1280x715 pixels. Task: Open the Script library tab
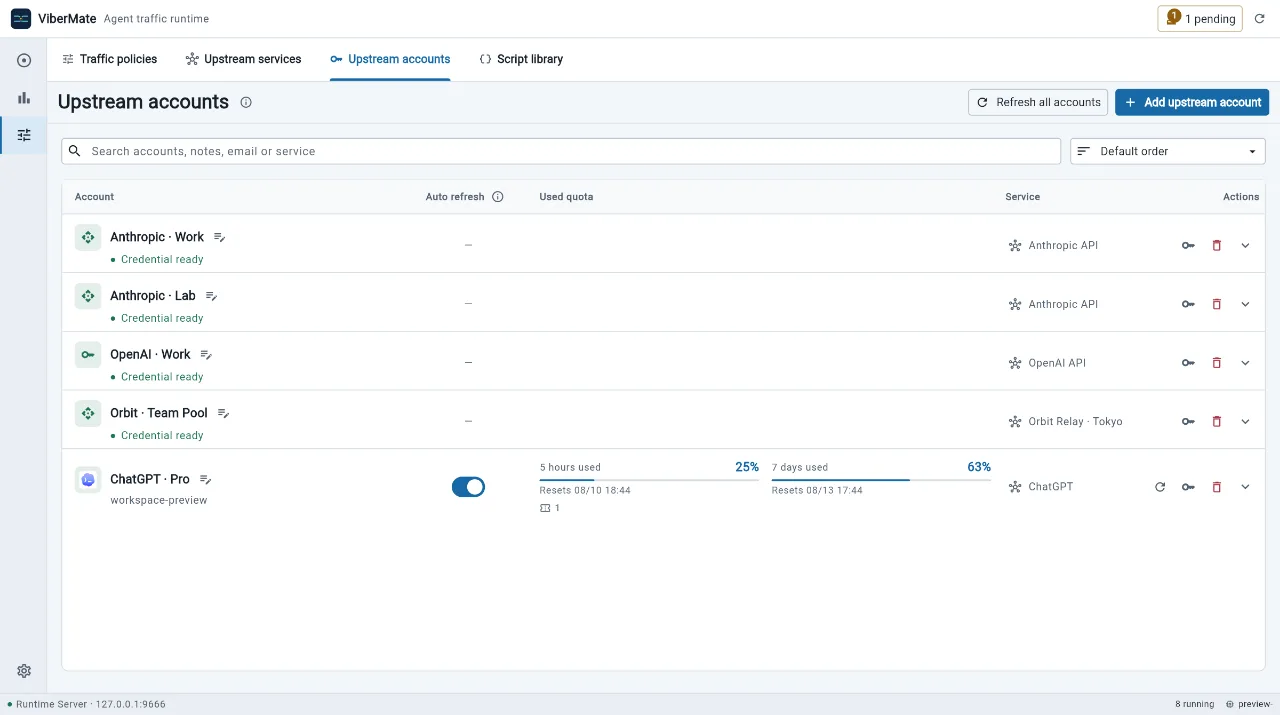[520, 59]
